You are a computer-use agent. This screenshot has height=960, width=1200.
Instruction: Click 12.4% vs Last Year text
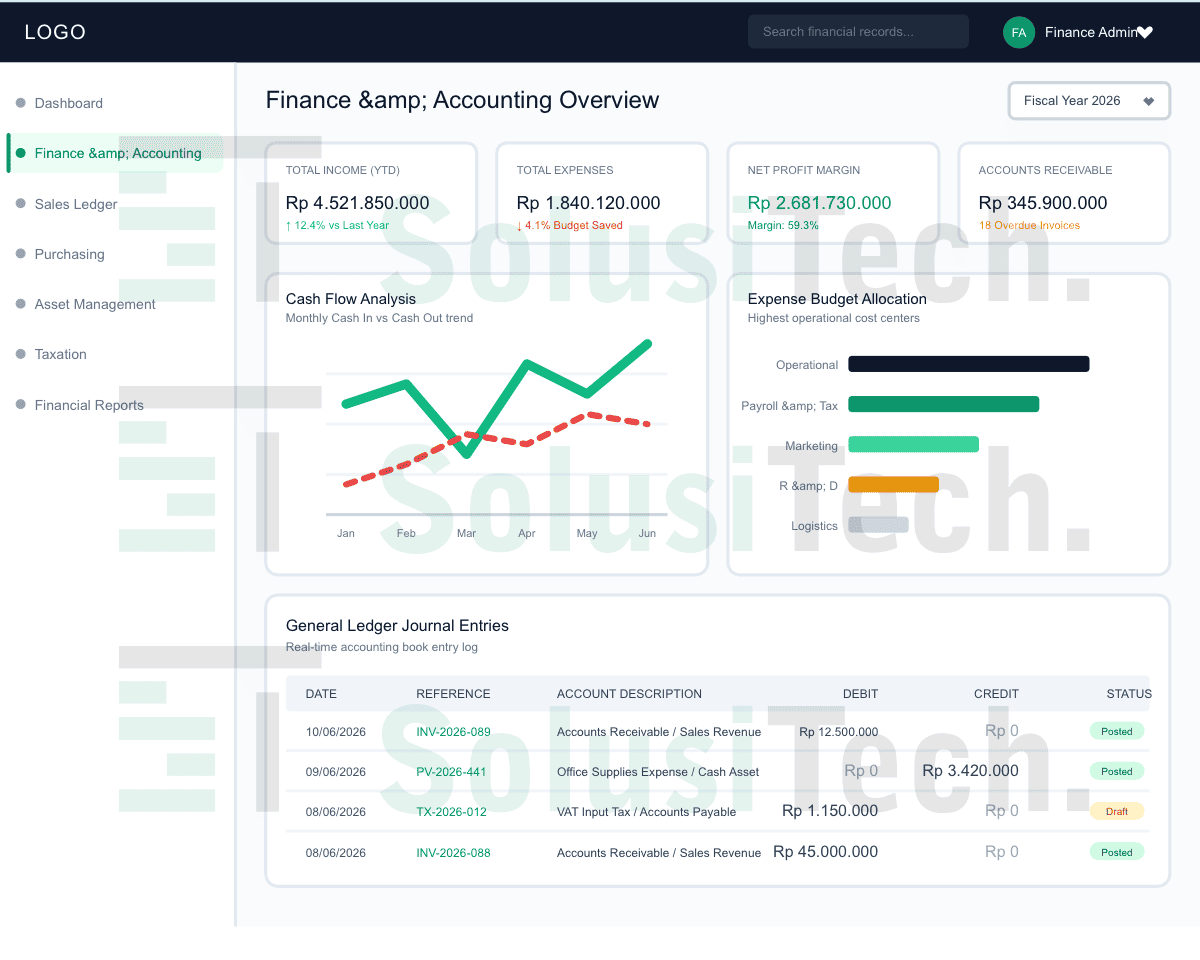pyautogui.click(x=337, y=226)
